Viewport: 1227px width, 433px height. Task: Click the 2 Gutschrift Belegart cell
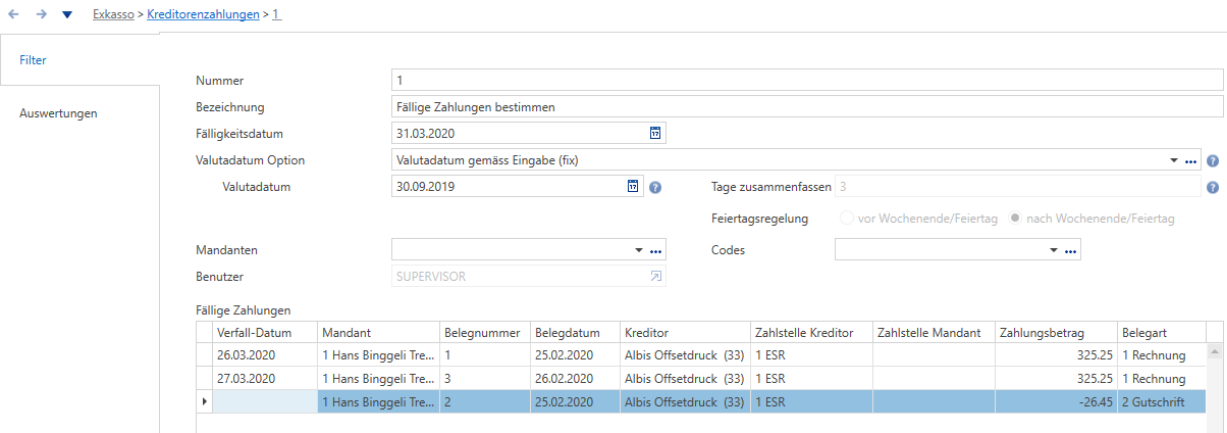point(1162,401)
